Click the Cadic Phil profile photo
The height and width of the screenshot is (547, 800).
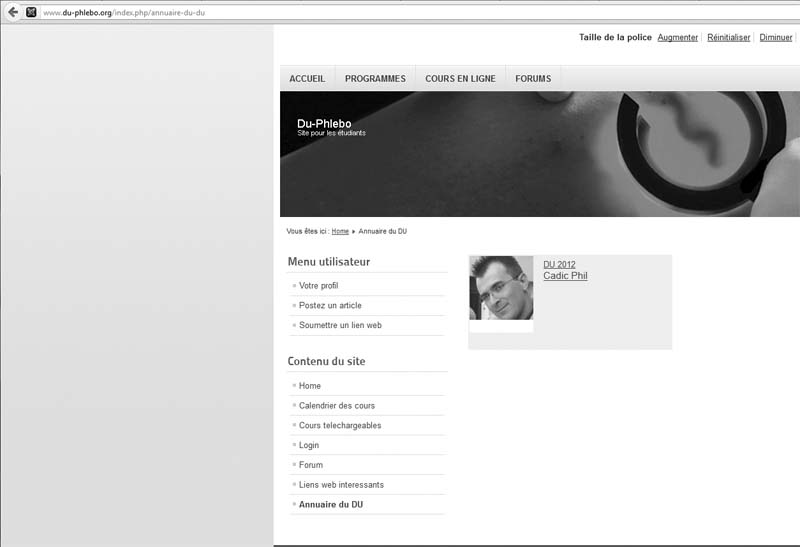(x=501, y=288)
